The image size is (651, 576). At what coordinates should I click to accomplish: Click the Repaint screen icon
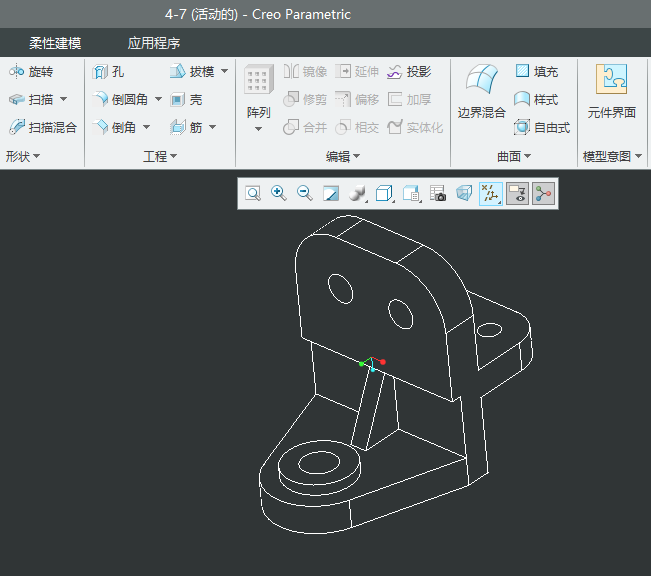(x=331, y=194)
